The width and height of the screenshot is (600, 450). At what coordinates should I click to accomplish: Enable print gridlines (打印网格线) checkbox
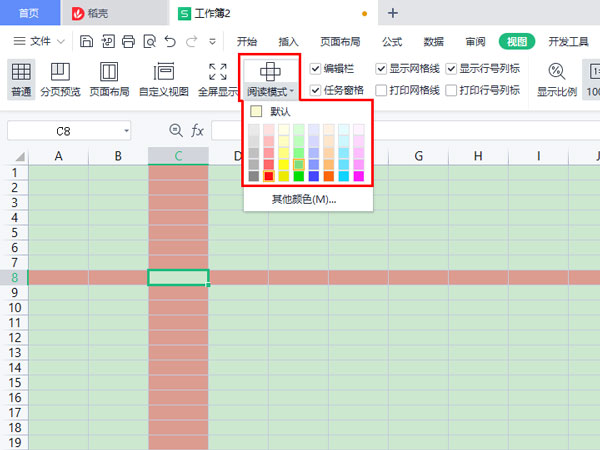point(381,90)
